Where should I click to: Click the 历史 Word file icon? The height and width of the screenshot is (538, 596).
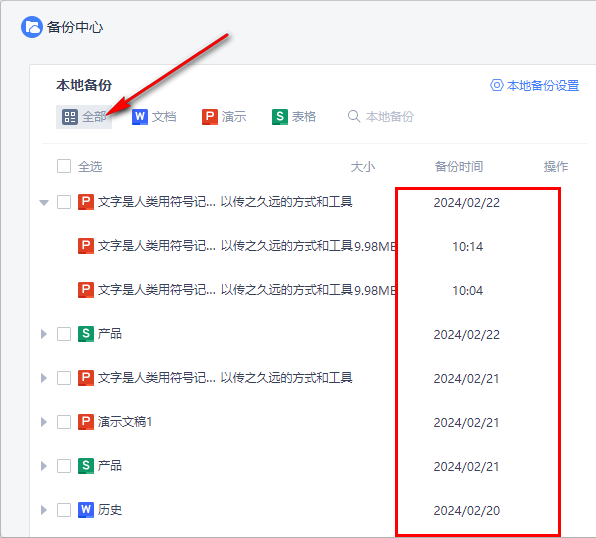86,510
